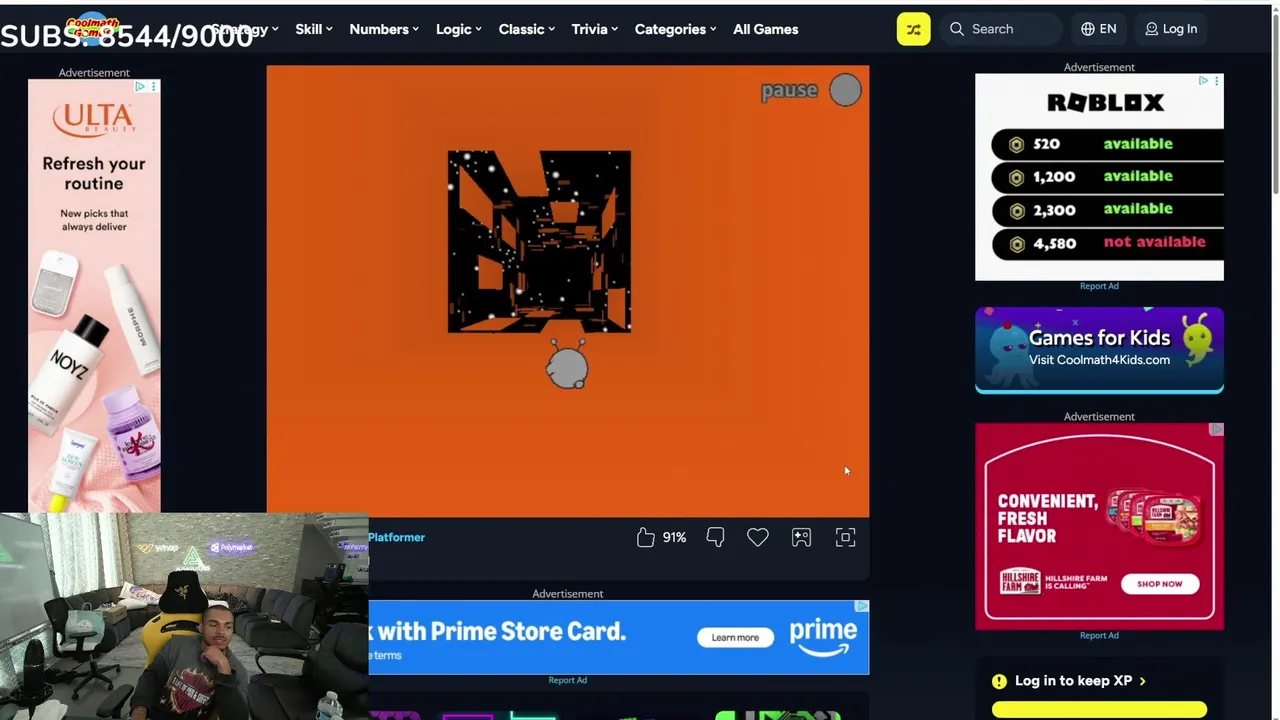Click Log in to keep XP link
Screen dimensions: 1280x720
1080,681
